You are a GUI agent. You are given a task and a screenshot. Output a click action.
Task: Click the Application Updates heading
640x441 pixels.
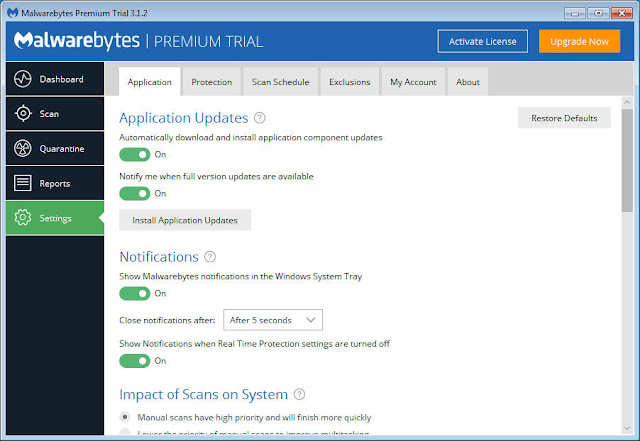(x=184, y=118)
